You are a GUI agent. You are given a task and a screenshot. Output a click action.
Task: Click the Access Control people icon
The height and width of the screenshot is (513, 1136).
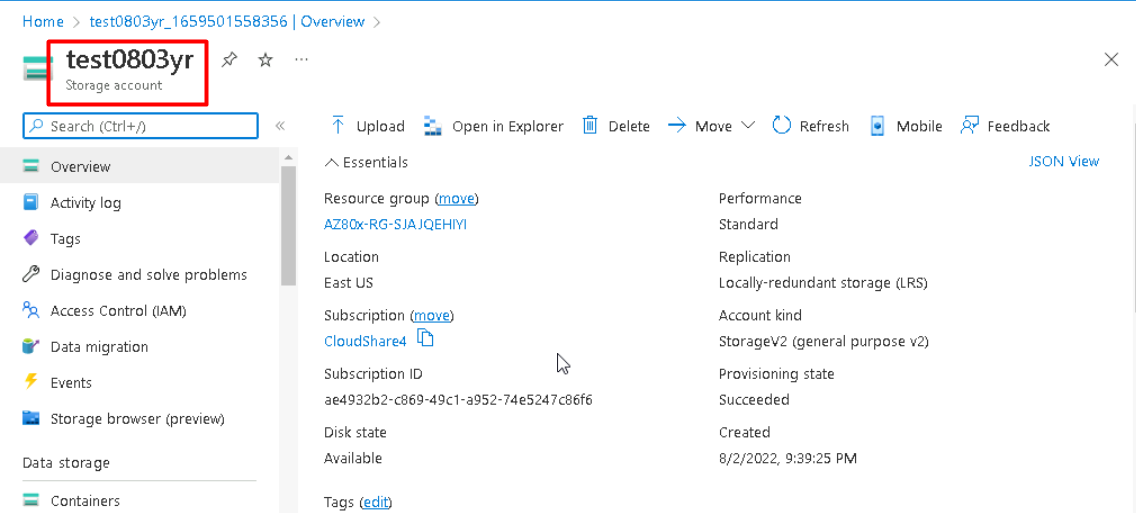coord(30,310)
